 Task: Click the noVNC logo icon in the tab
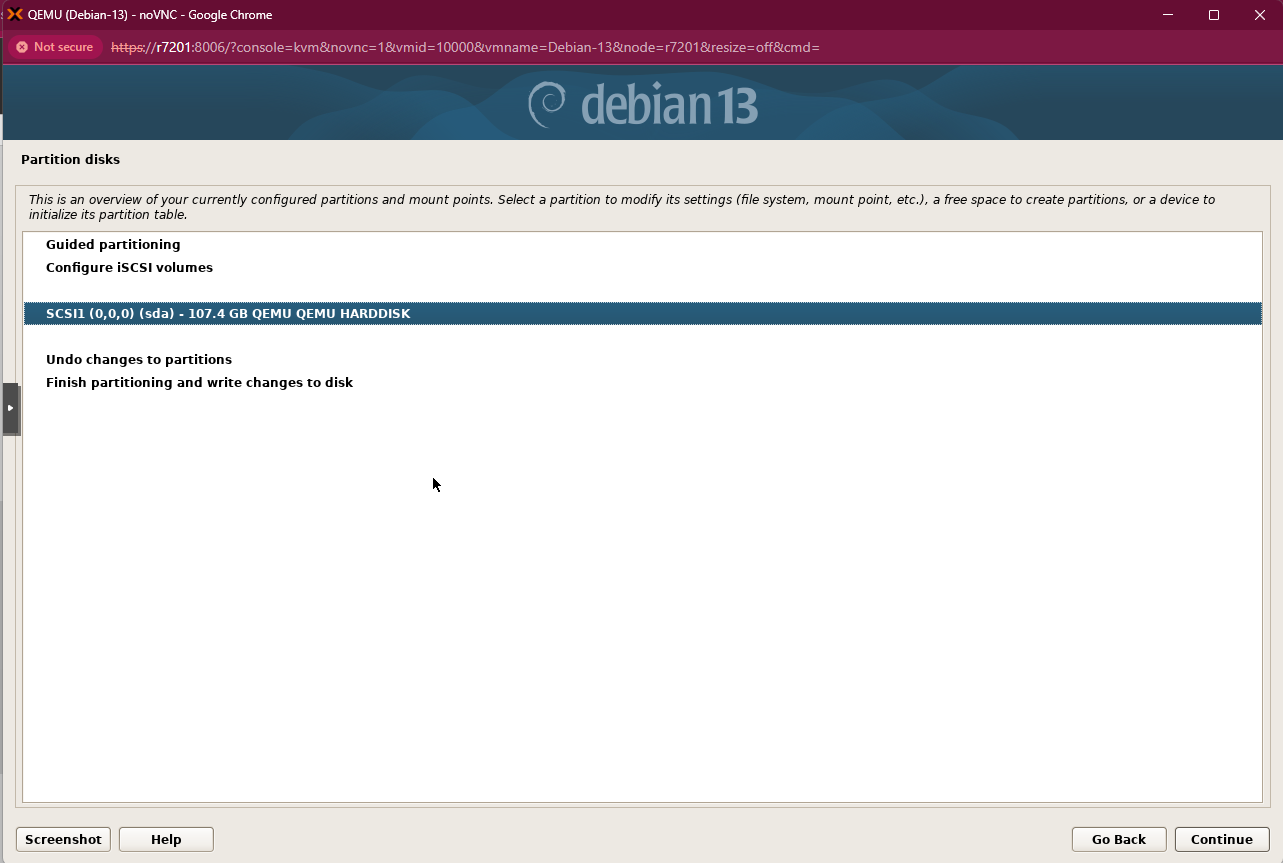click(16, 15)
